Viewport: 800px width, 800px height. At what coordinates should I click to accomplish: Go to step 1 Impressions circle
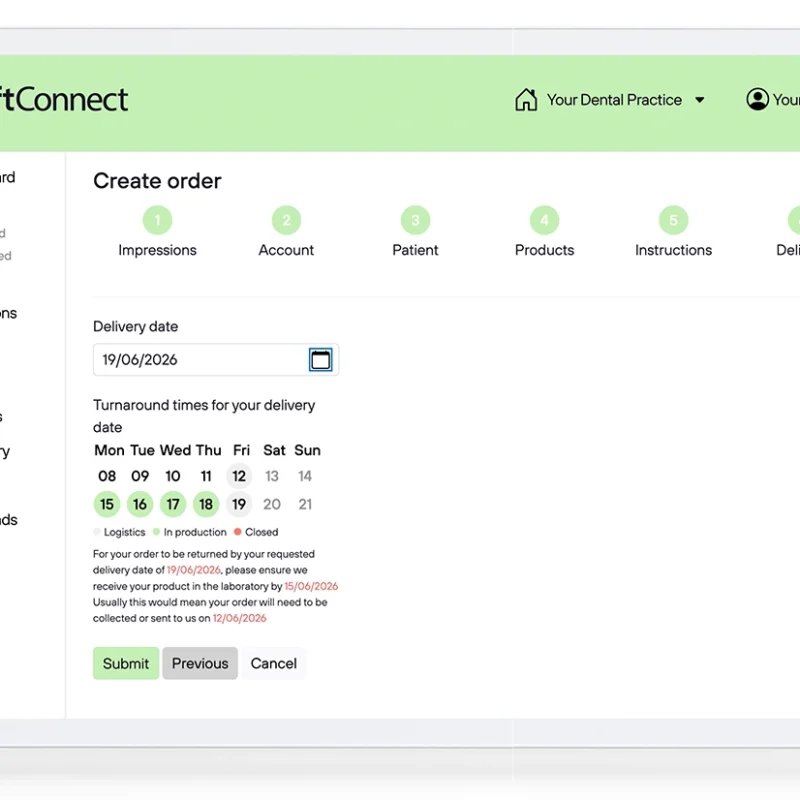(x=157, y=220)
